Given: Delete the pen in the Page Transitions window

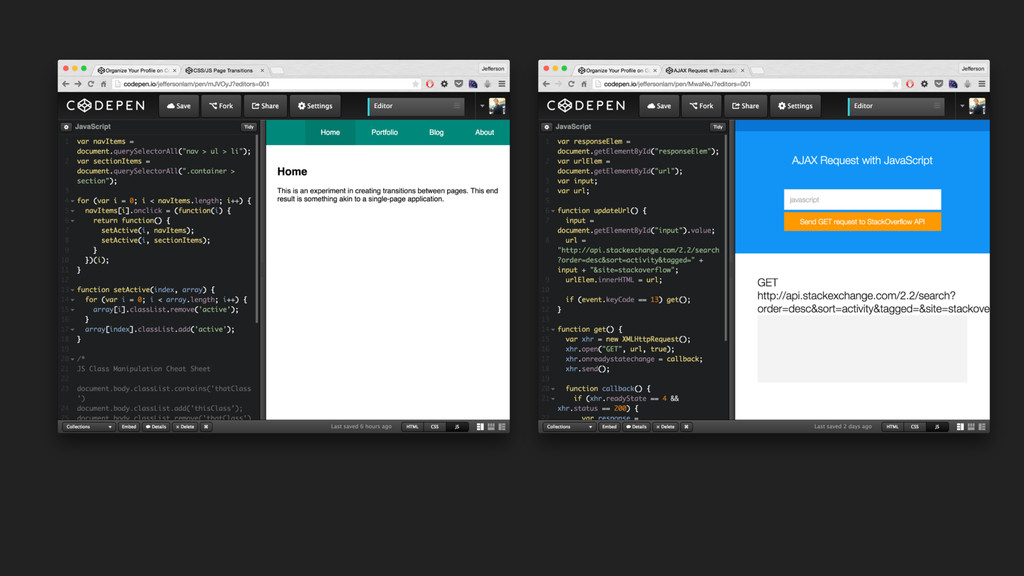Looking at the screenshot, I should (x=185, y=426).
